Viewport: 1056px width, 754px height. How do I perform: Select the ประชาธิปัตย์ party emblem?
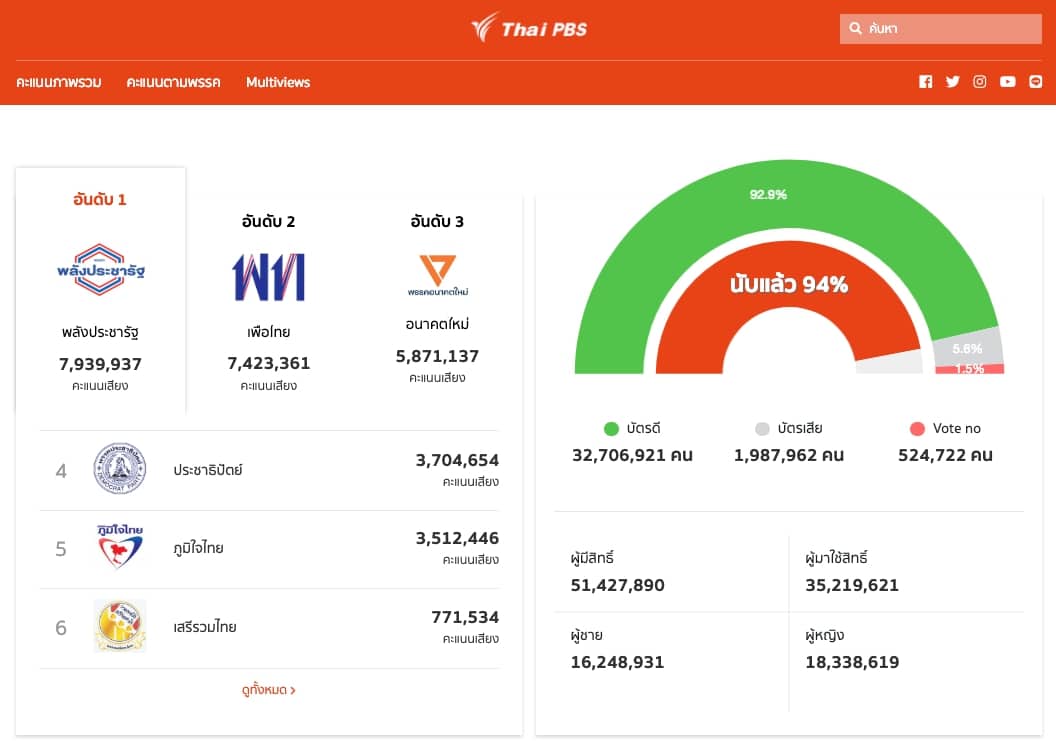pyautogui.click(x=120, y=469)
